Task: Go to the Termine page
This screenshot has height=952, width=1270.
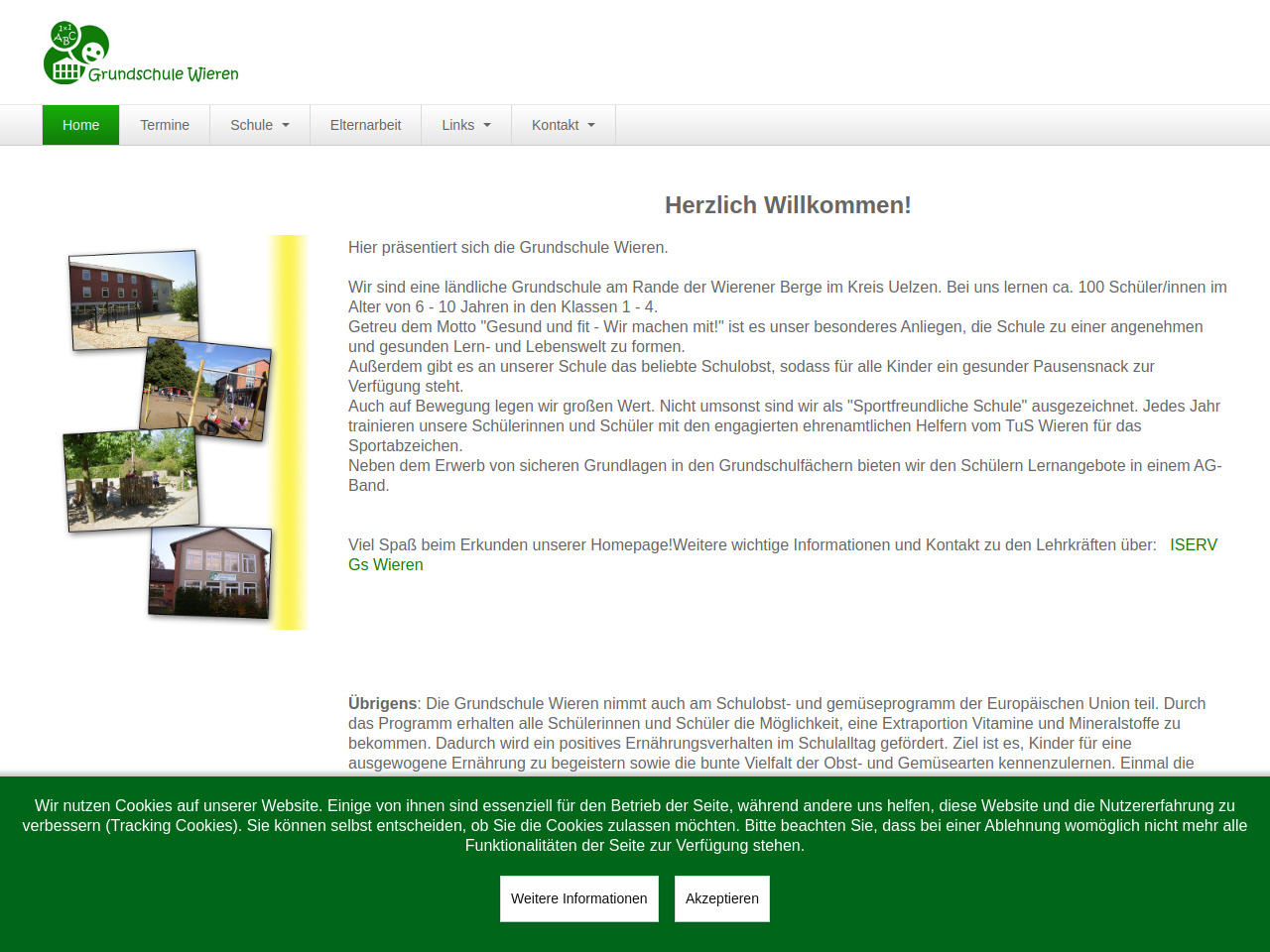Action: (165, 125)
